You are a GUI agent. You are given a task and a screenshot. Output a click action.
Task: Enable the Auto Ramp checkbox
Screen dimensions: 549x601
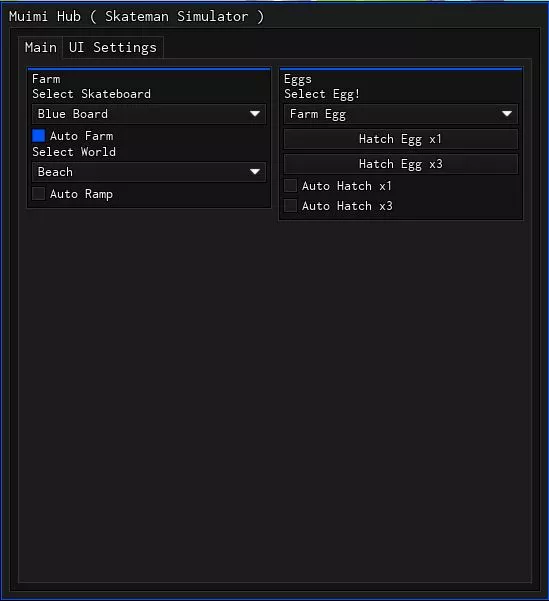pyautogui.click(x=38, y=194)
